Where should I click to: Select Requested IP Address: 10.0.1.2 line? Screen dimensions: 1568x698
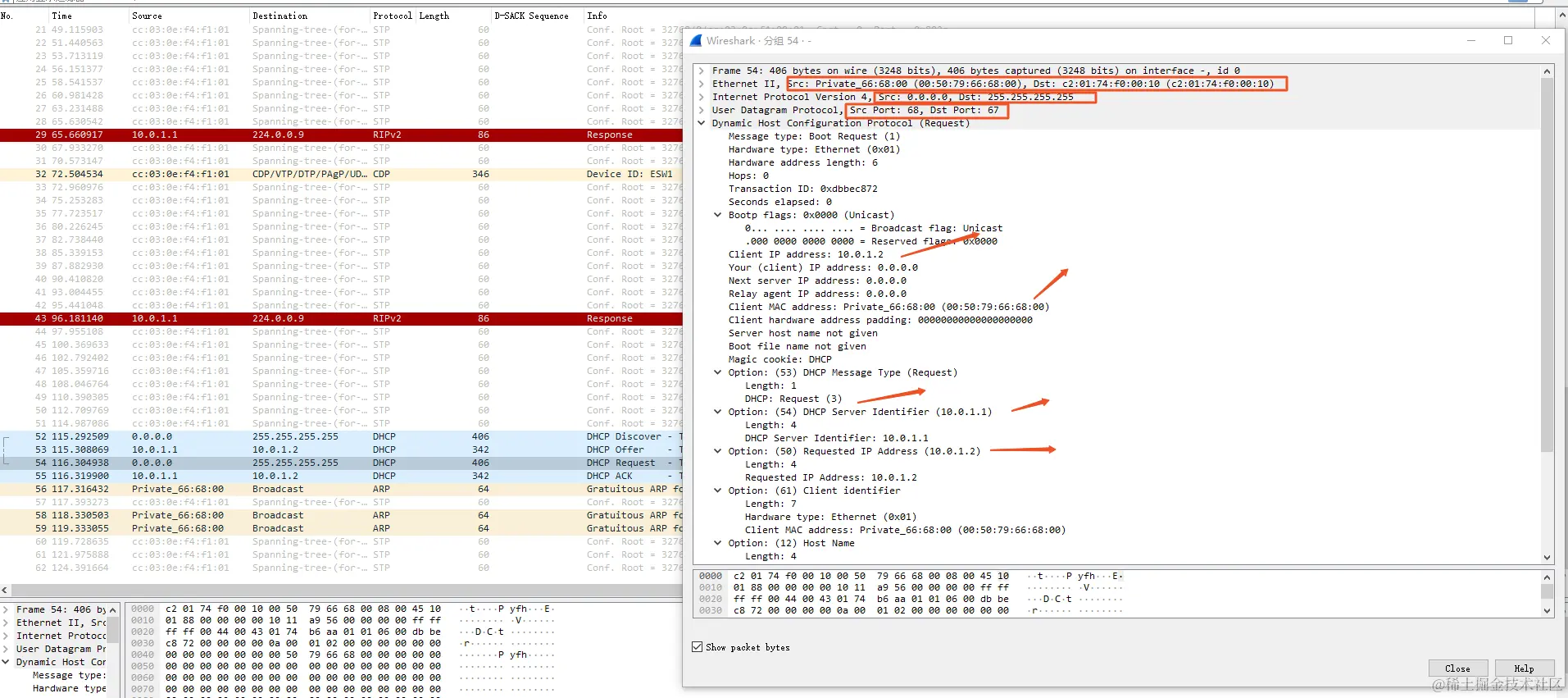pyautogui.click(x=830, y=477)
